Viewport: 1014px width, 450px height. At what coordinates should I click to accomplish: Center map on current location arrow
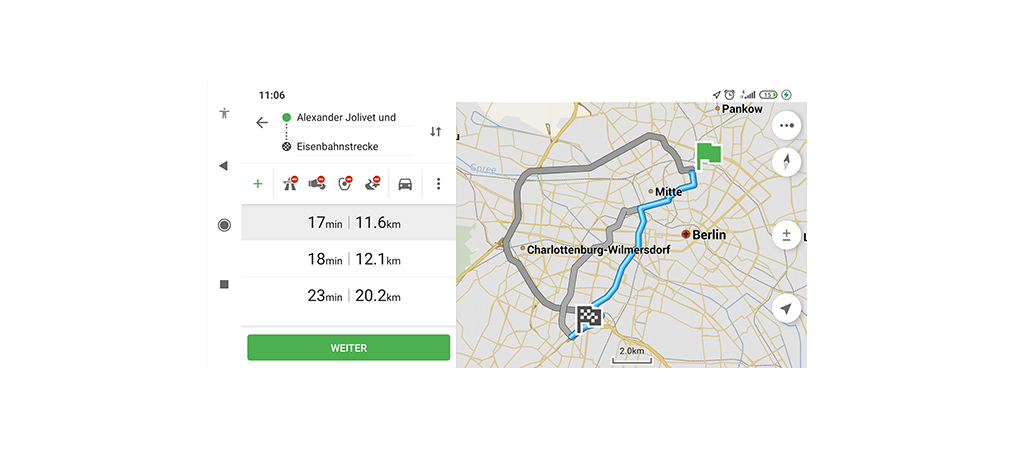787,309
